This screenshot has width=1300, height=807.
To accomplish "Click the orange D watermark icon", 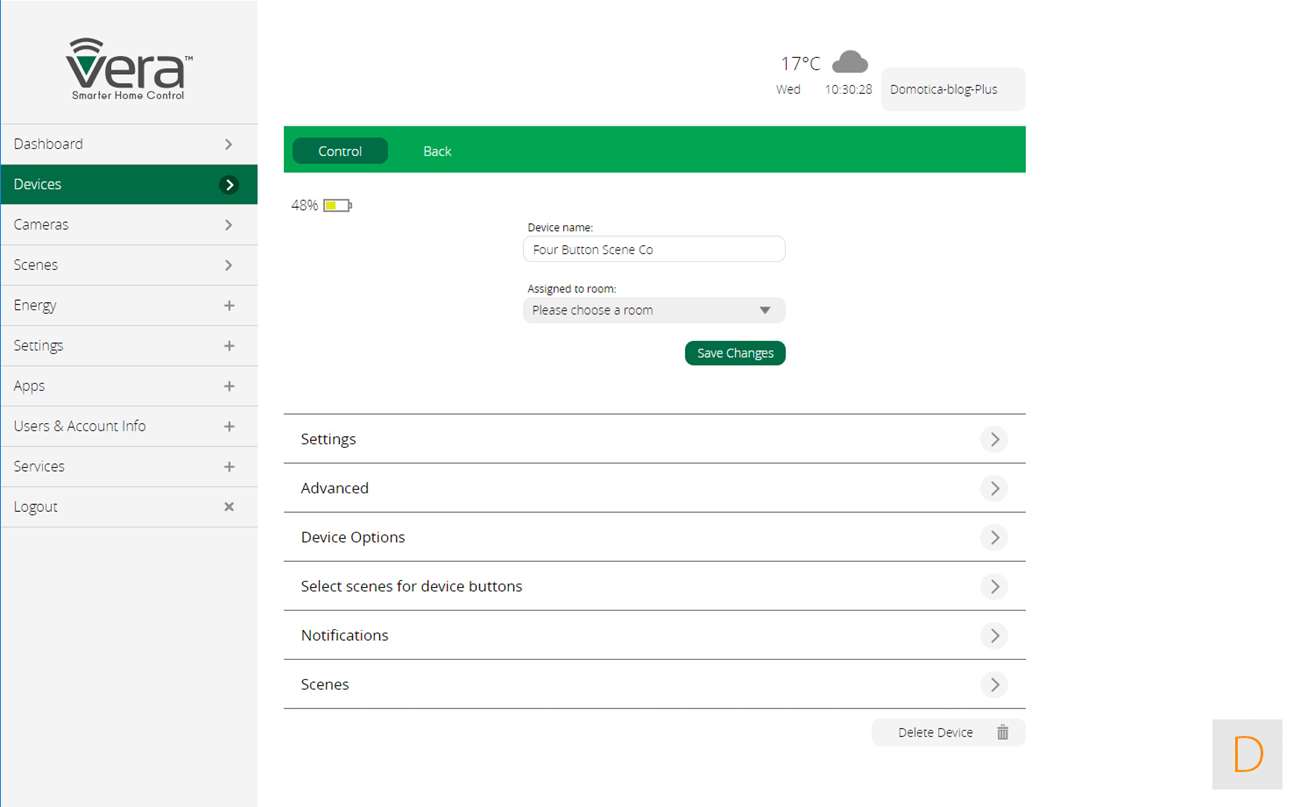I will pos(1247,754).
